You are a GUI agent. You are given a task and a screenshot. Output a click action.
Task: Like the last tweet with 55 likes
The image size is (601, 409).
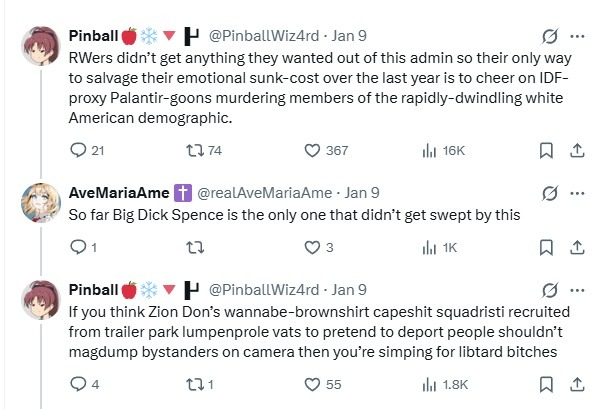tap(314, 383)
